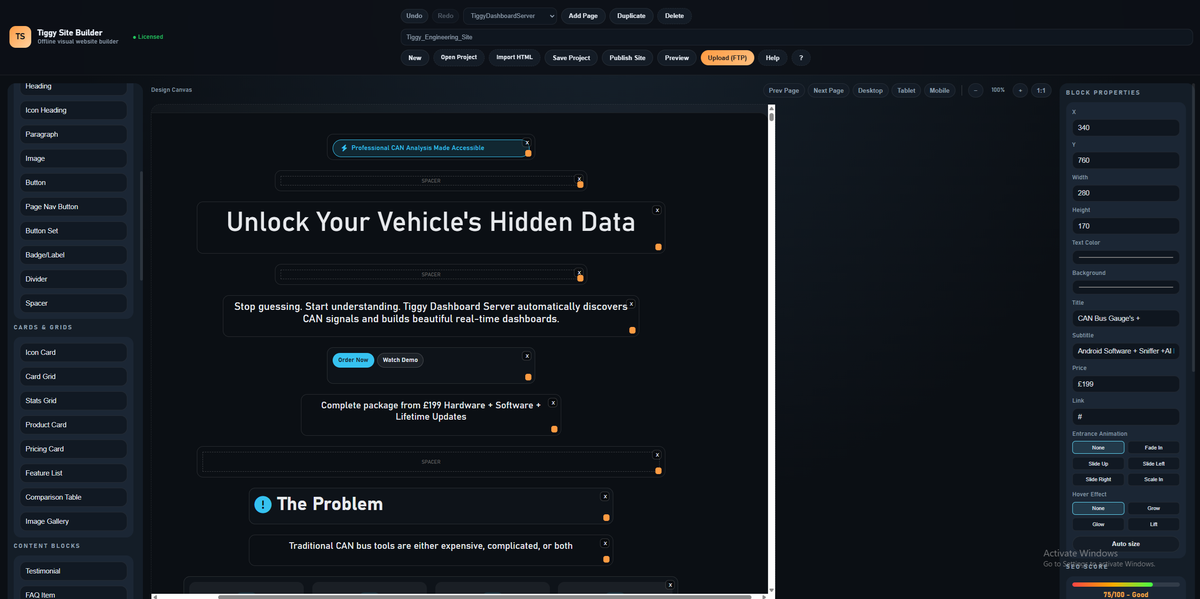
Task: Click the Delete page button
Action: point(675,16)
